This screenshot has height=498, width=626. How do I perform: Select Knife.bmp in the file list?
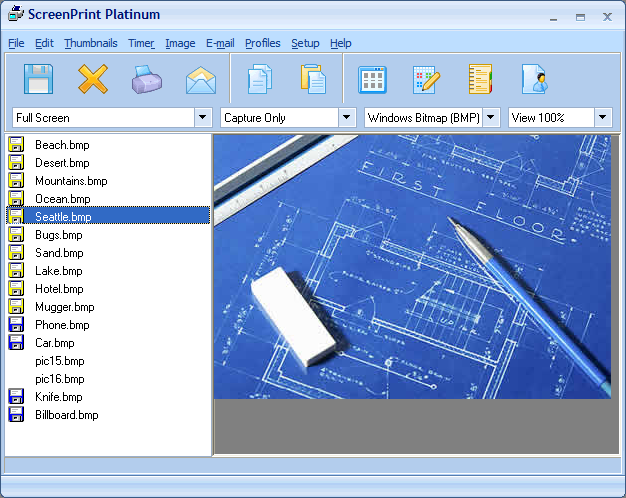(59, 397)
